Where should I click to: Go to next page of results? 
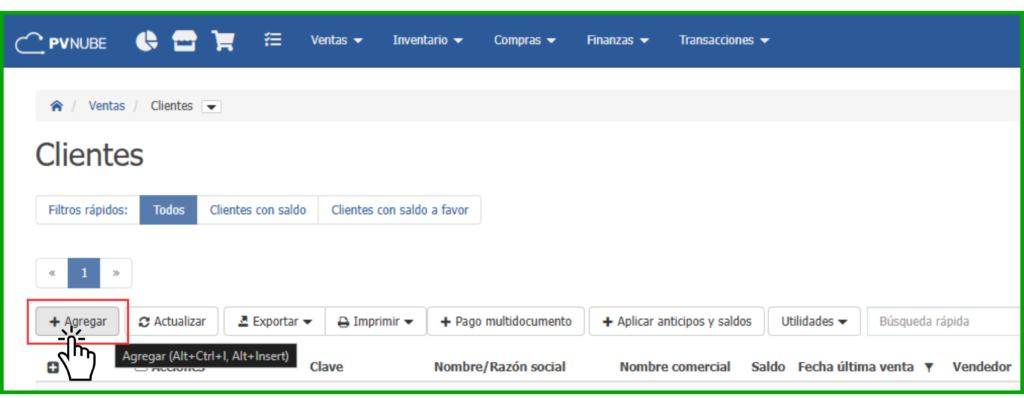[x=116, y=273]
